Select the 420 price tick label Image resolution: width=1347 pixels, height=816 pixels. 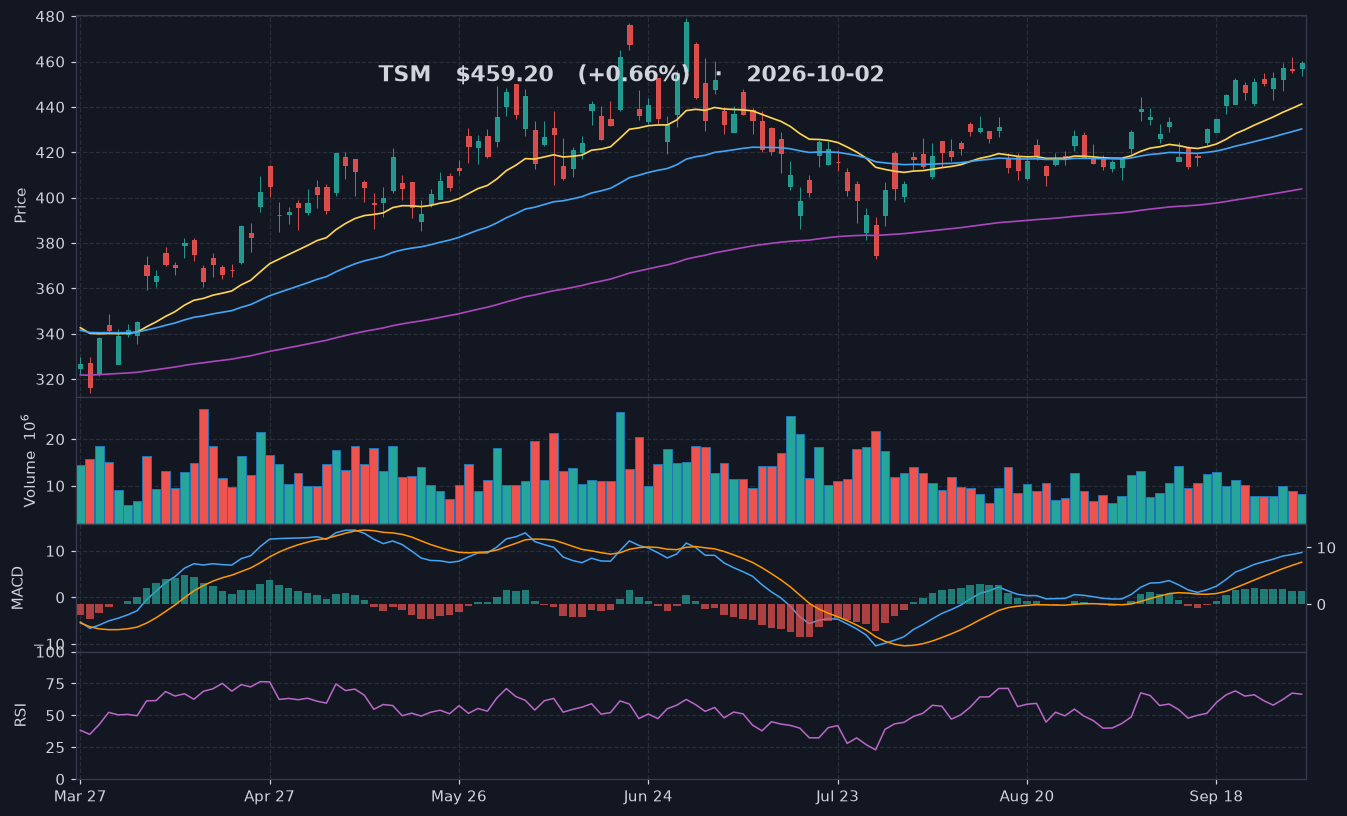(x=50, y=153)
